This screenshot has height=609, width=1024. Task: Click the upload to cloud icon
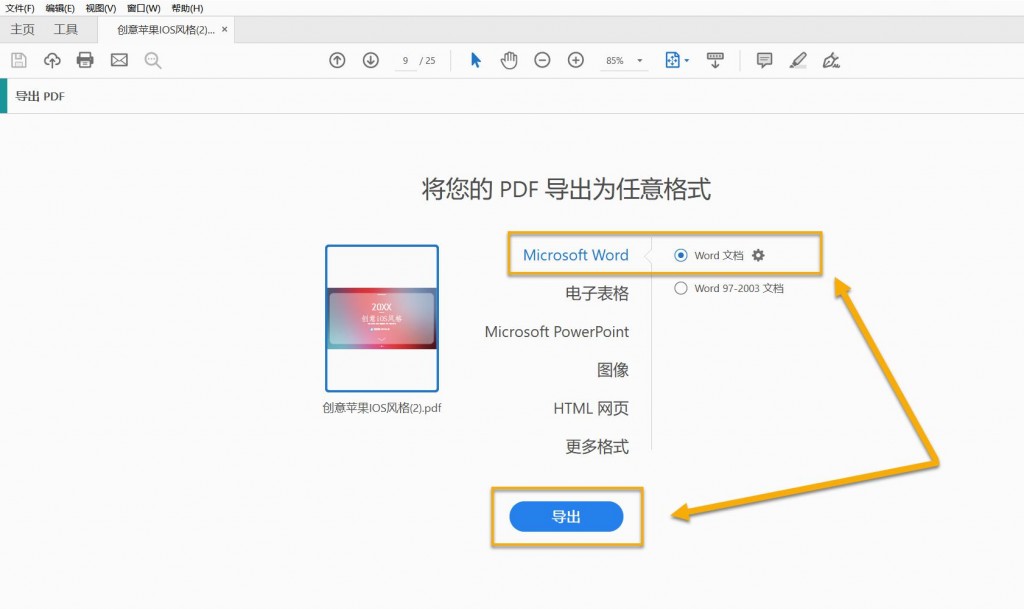click(52, 61)
